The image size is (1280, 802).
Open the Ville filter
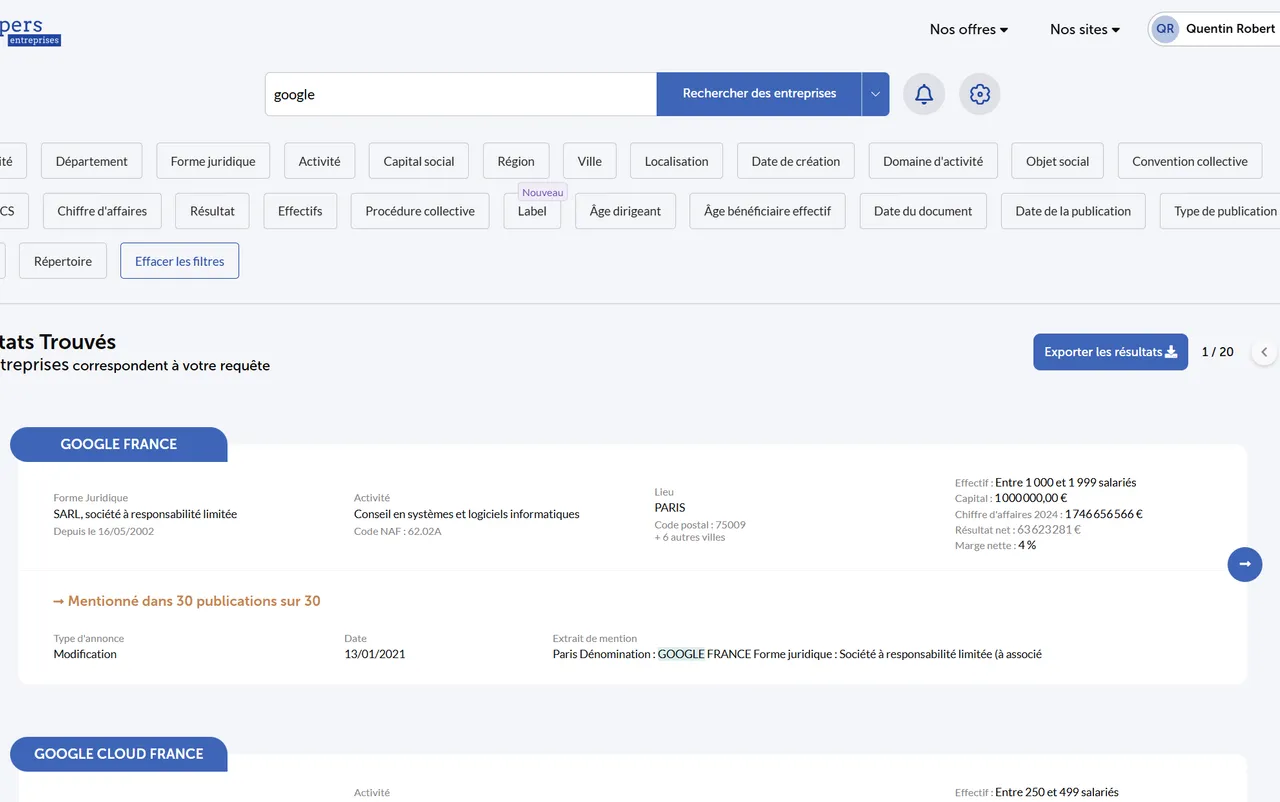[590, 161]
